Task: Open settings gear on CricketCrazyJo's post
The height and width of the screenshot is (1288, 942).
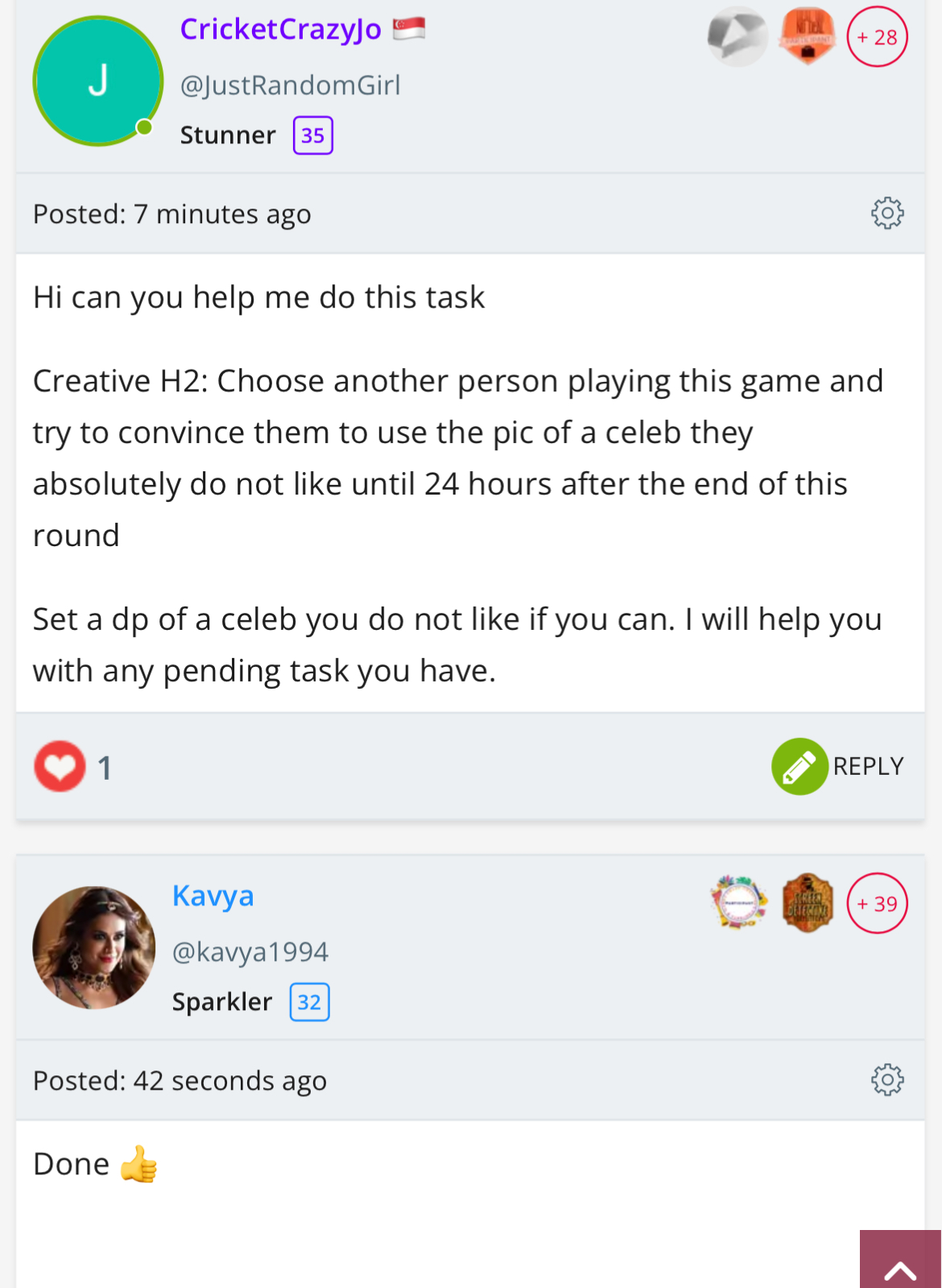Action: point(887,213)
